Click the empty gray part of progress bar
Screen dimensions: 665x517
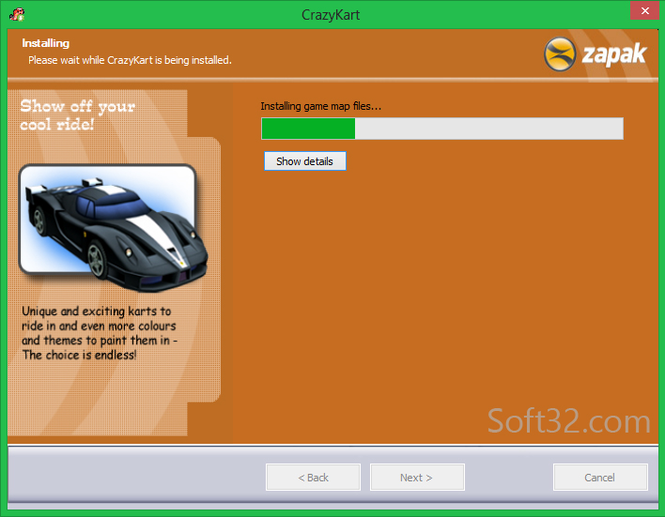488,128
